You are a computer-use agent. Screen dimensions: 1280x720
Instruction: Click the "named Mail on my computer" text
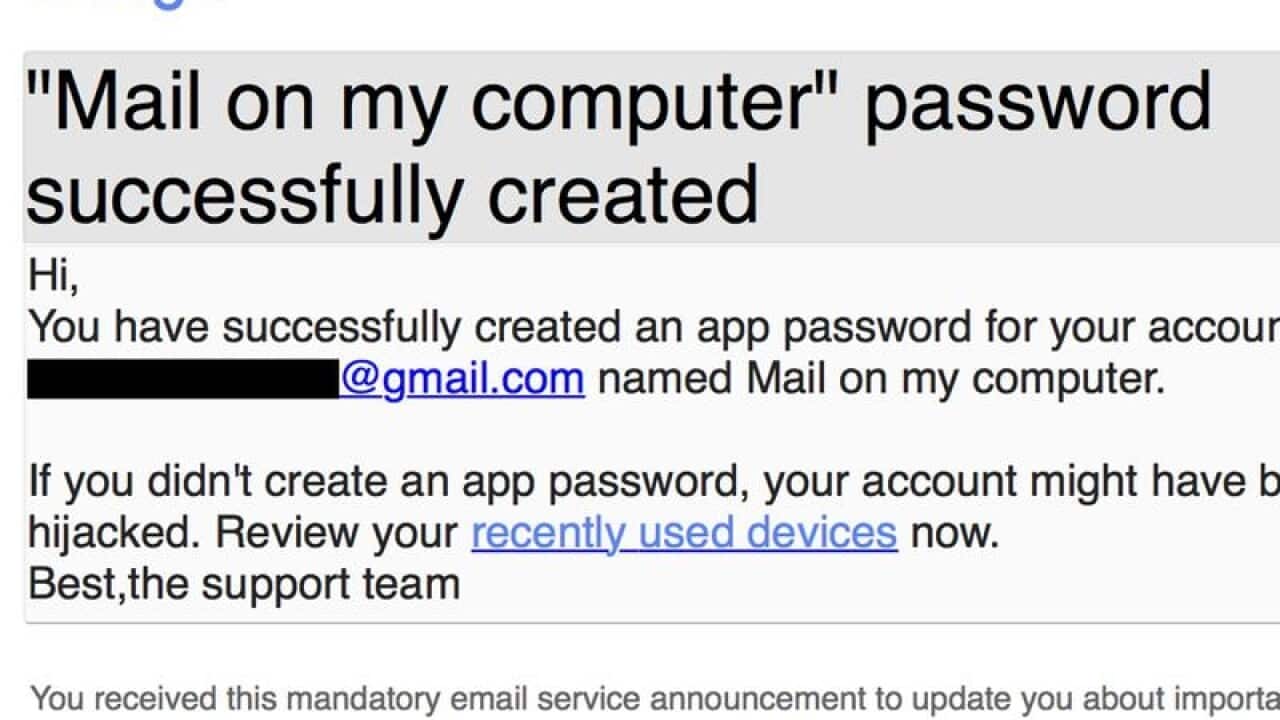[880, 379]
